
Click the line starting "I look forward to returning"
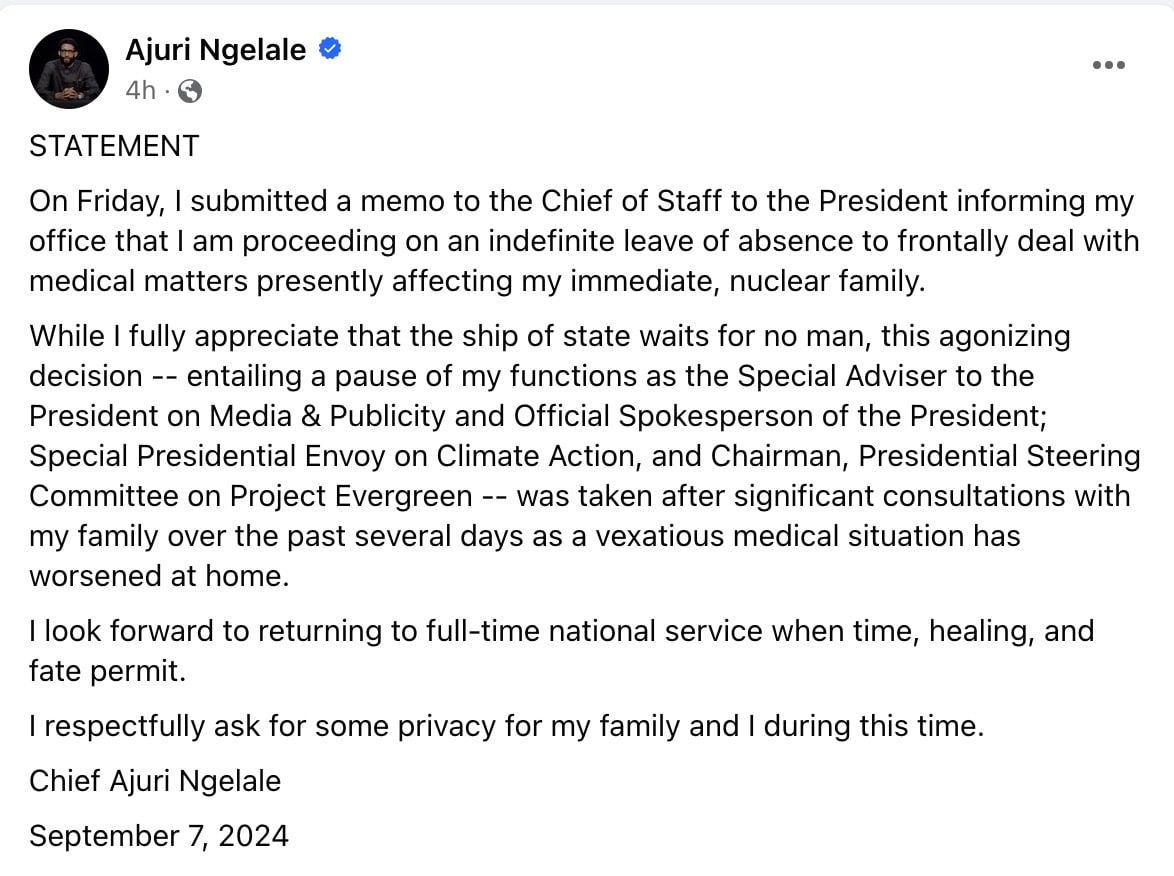pos(561,631)
